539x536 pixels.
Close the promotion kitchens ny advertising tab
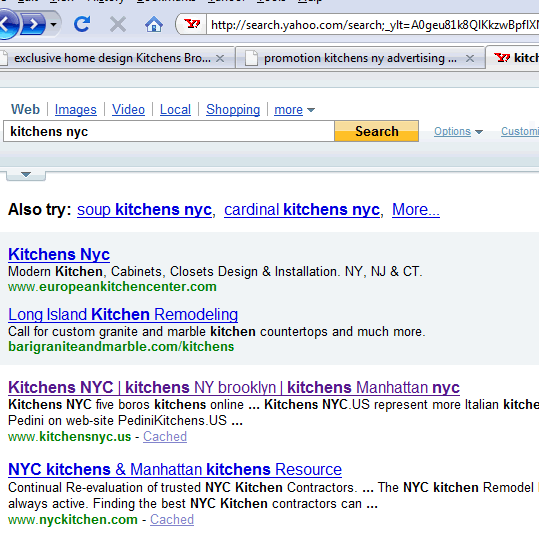tap(470, 58)
